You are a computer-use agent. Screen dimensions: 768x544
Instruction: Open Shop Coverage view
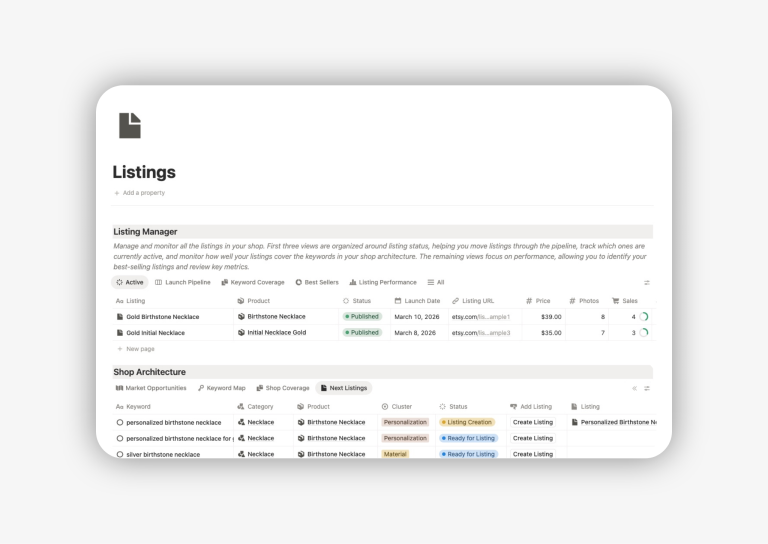pyautogui.click(x=283, y=388)
